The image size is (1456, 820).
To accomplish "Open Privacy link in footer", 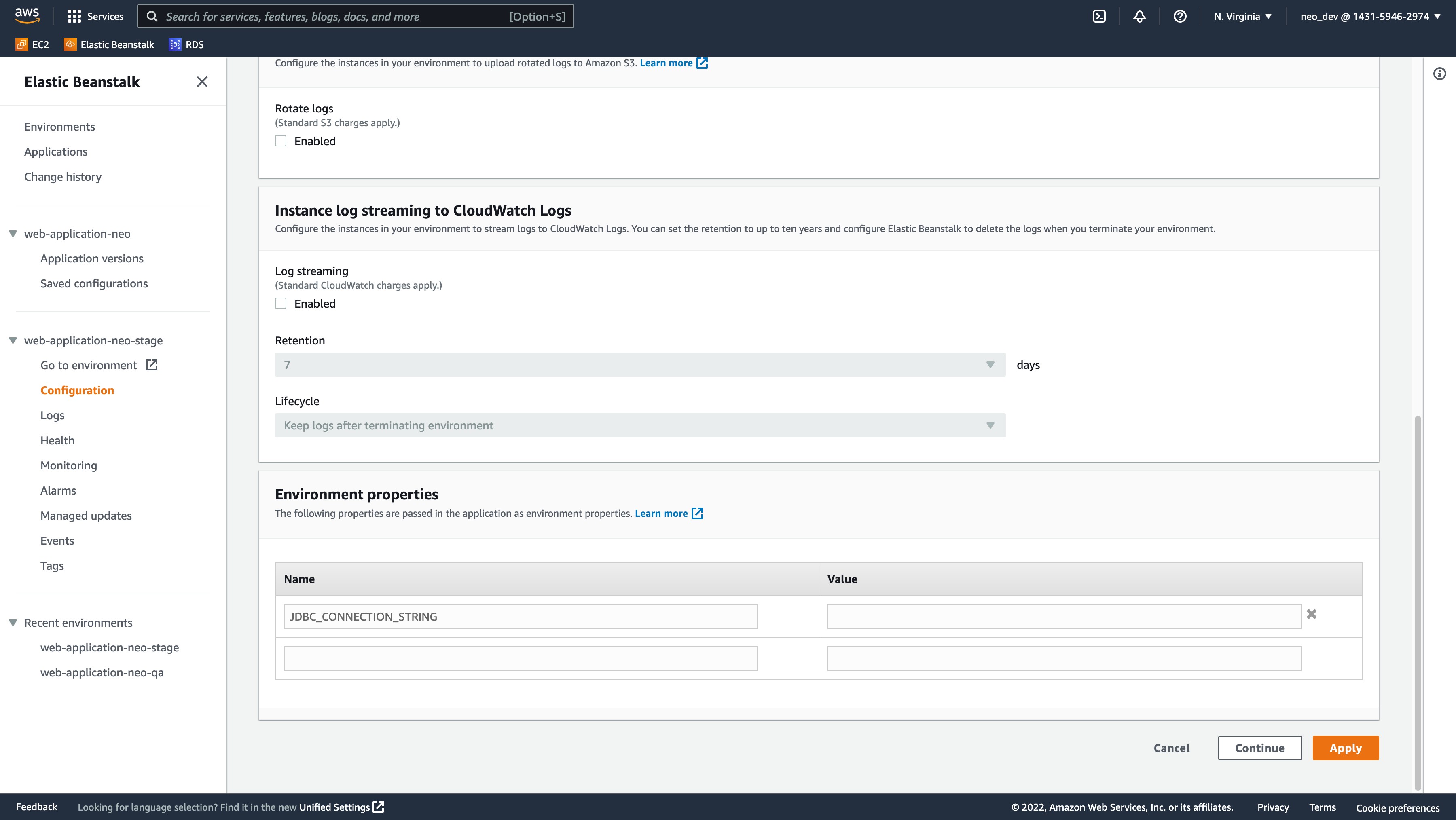I will click(1273, 807).
